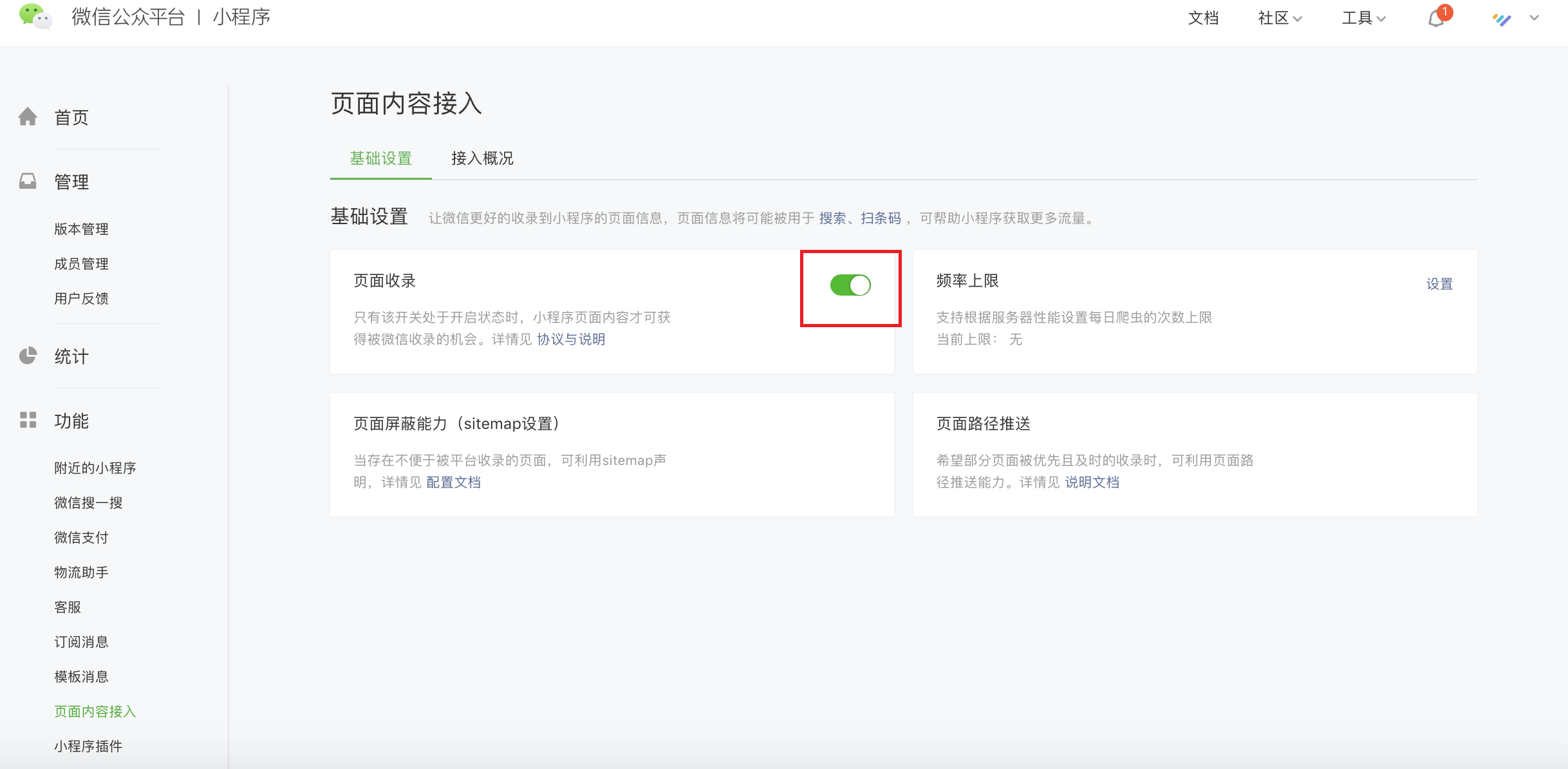Switch to the 接入概况 tab
This screenshot has width=1568, height=769.
[x=482, y=158]
